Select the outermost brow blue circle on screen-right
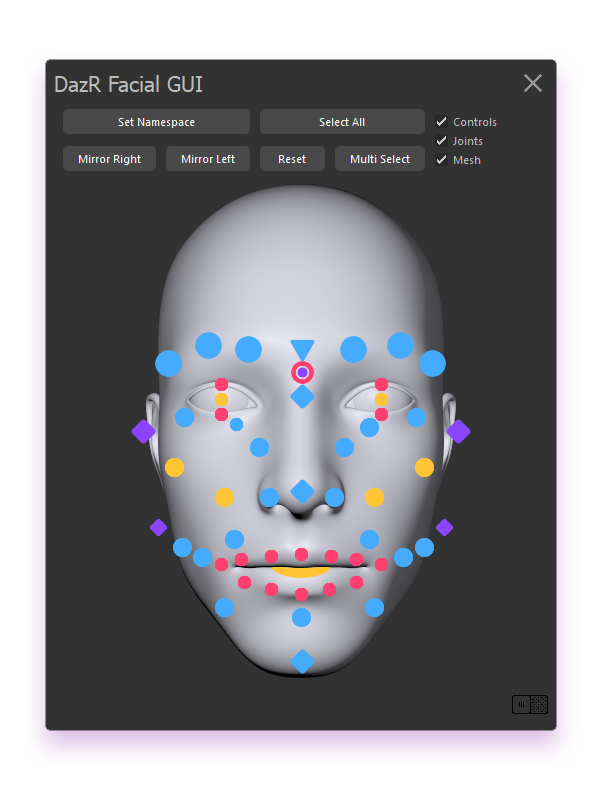The width and height of the screenshot is (602, 790). (x=432, y=363)
